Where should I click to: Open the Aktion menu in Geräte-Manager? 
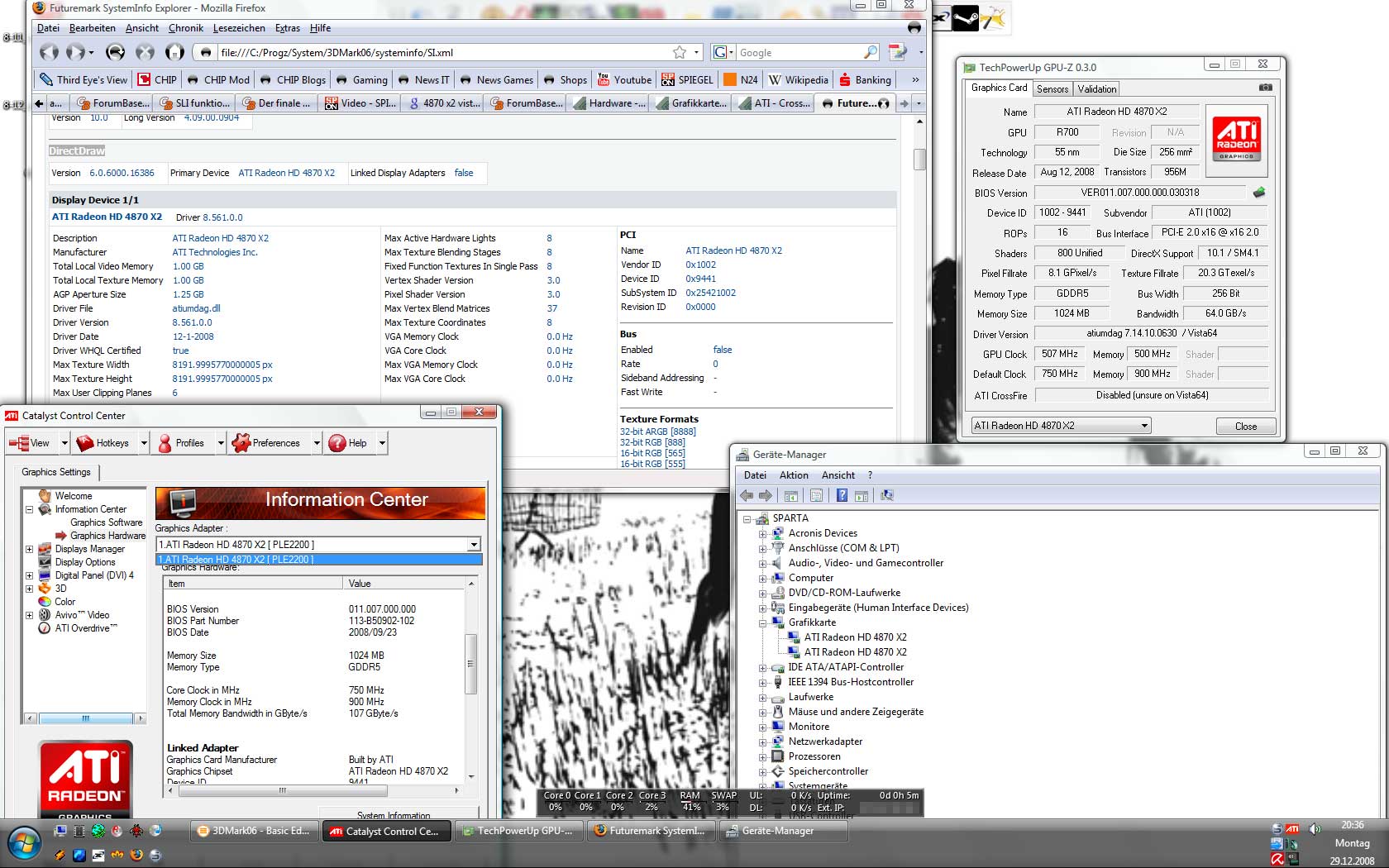[794, 475]
